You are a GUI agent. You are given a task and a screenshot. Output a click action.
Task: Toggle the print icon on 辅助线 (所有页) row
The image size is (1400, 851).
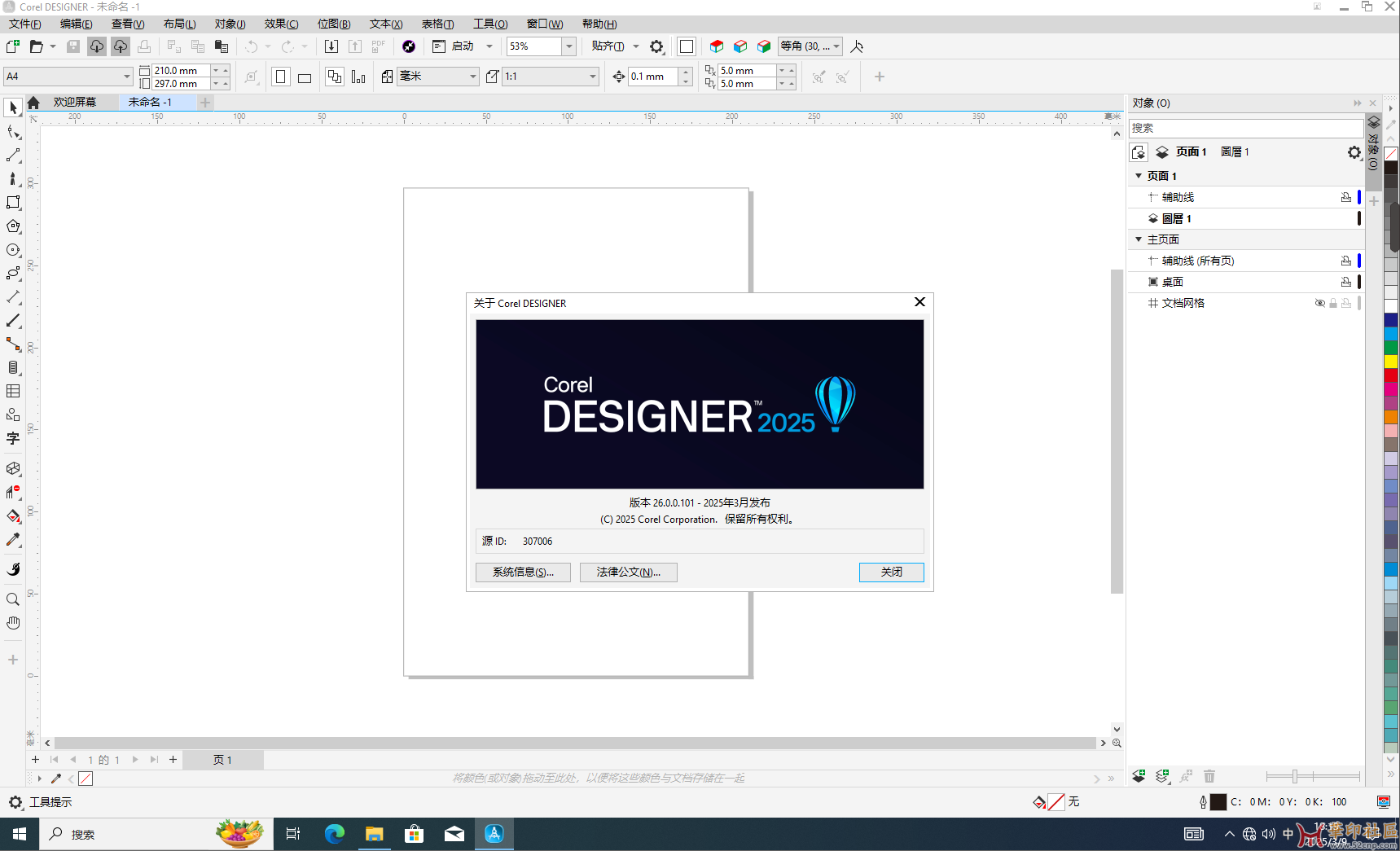pyautogui.click(x=1346, y=261)
